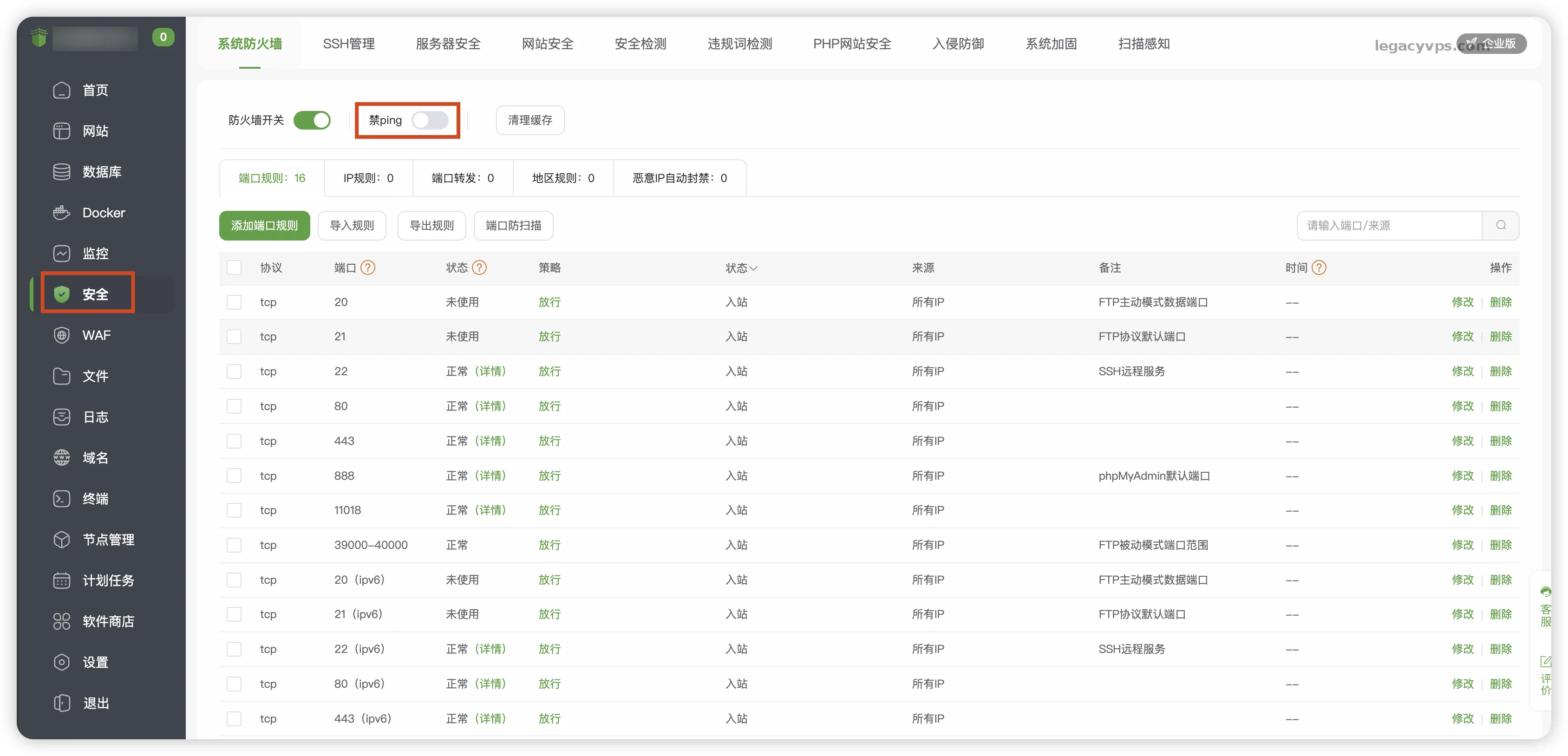Tick checkbox for port 888 row
This screenshot has height=756, width=1568.
(234, 476)
